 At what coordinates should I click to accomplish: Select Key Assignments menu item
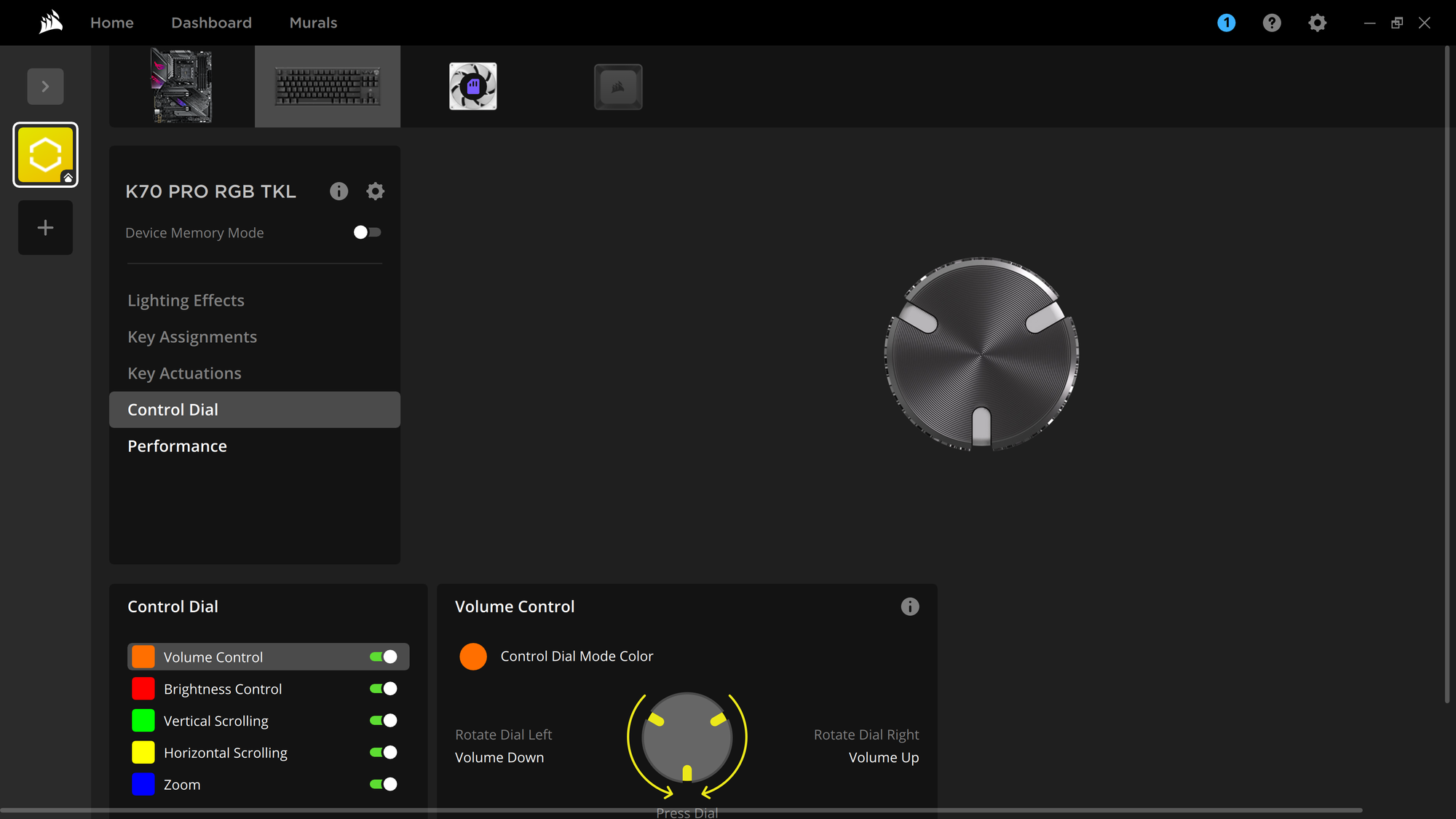(x=192, y=336)
